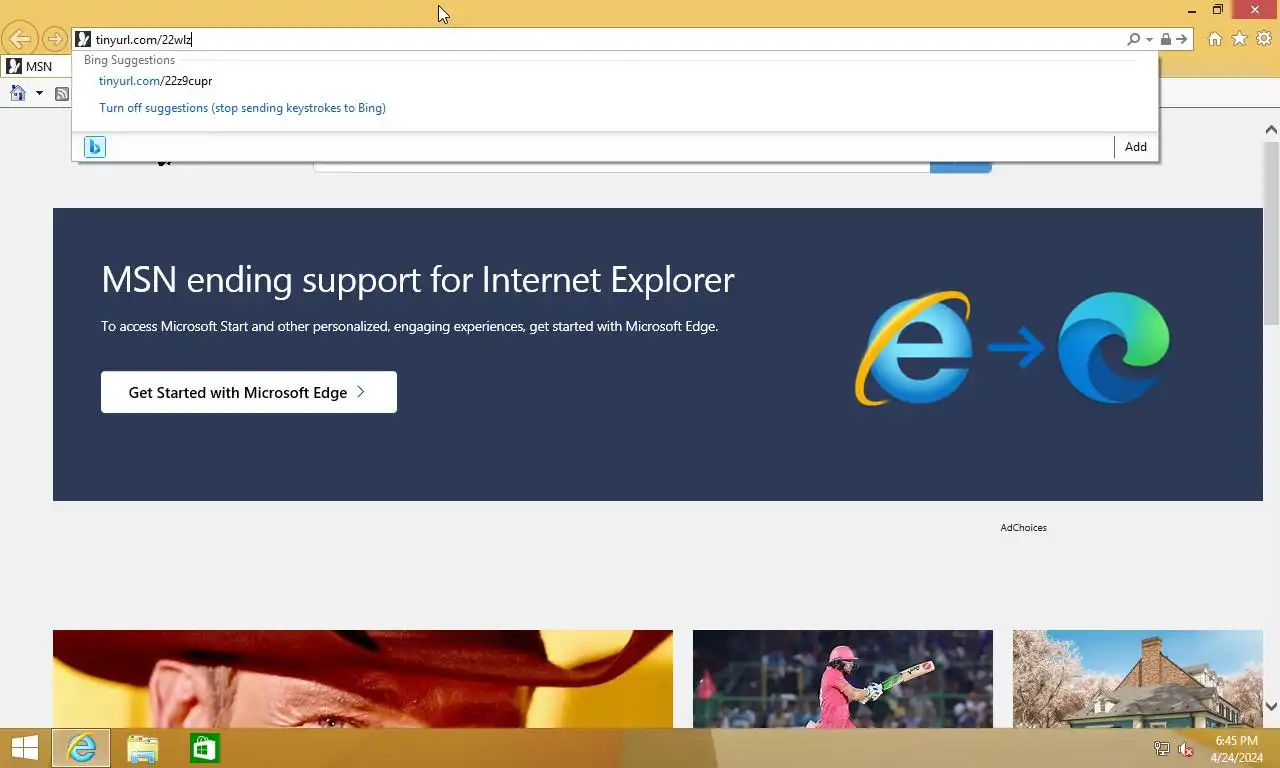Click the Internet Explorer logo in banner
Screen dimensions: 1280x768
point(913,348)
